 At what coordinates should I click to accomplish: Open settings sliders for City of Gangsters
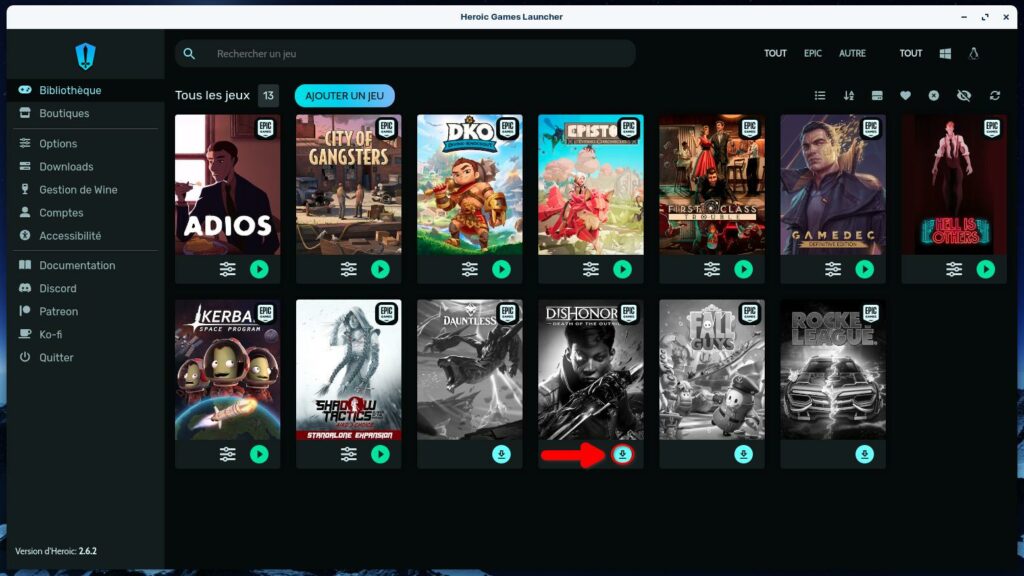coord(348,269)
